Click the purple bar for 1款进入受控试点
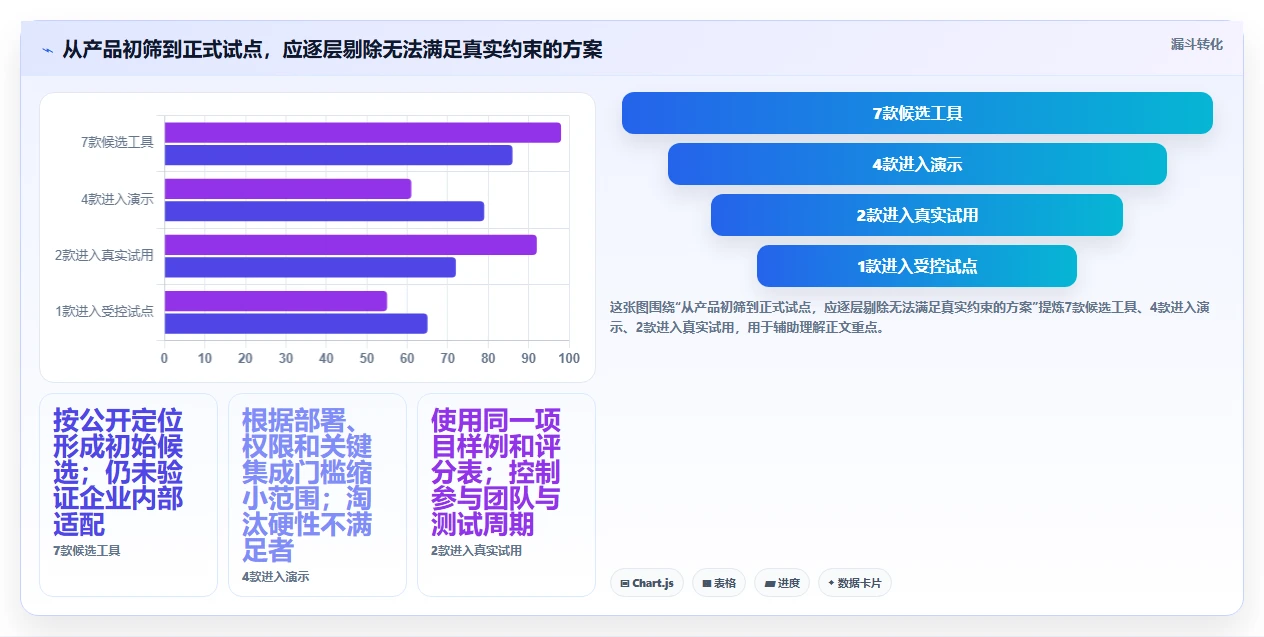Viewport: 1264px width, 637px height. point(276,301)
